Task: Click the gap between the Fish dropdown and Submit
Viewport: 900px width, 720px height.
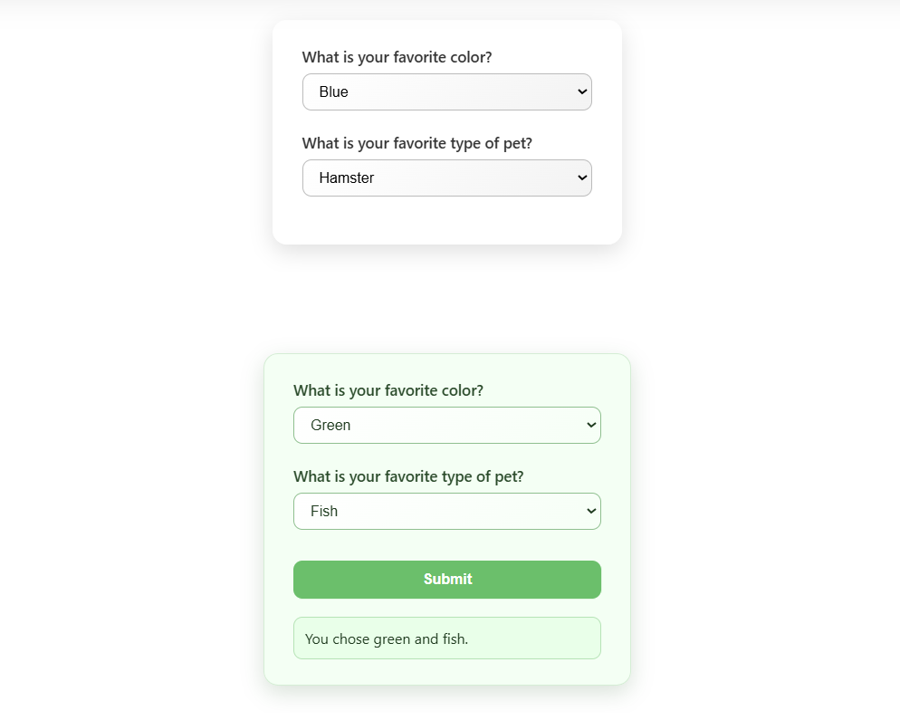Action: 446,545
